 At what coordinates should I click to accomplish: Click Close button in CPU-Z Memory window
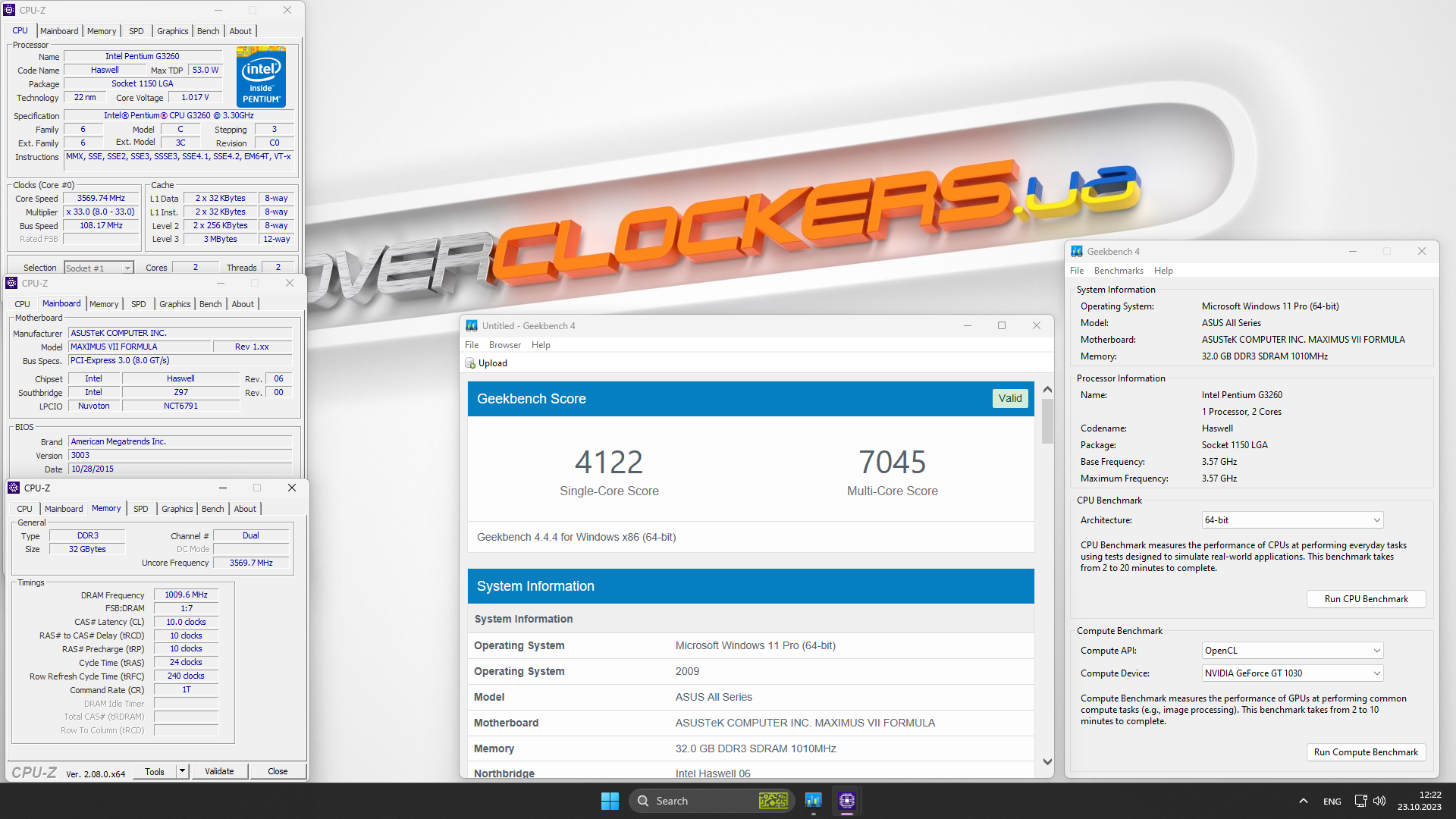[278, 771]
